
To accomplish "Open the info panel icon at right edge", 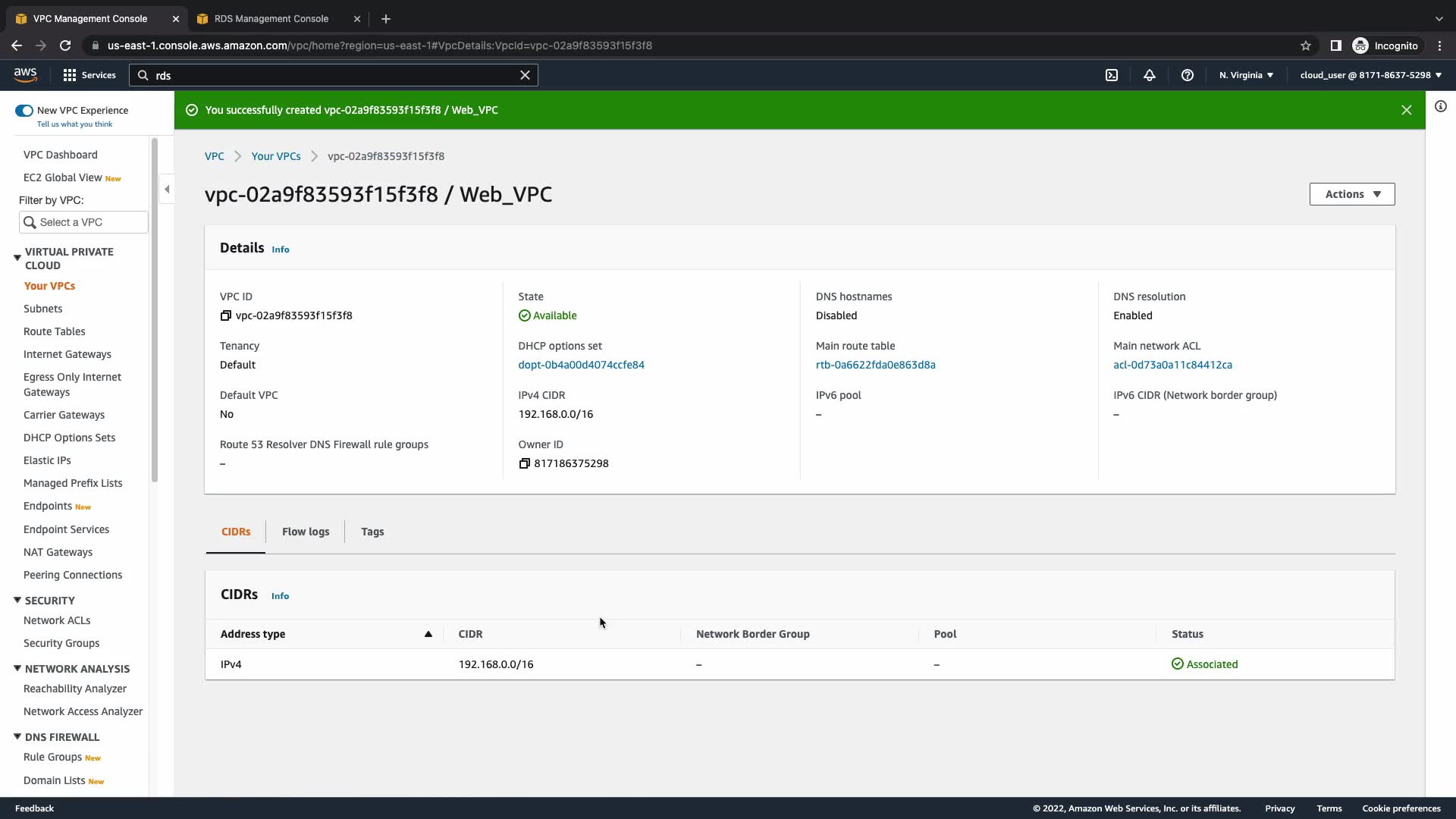I will tap(1441, 107).
